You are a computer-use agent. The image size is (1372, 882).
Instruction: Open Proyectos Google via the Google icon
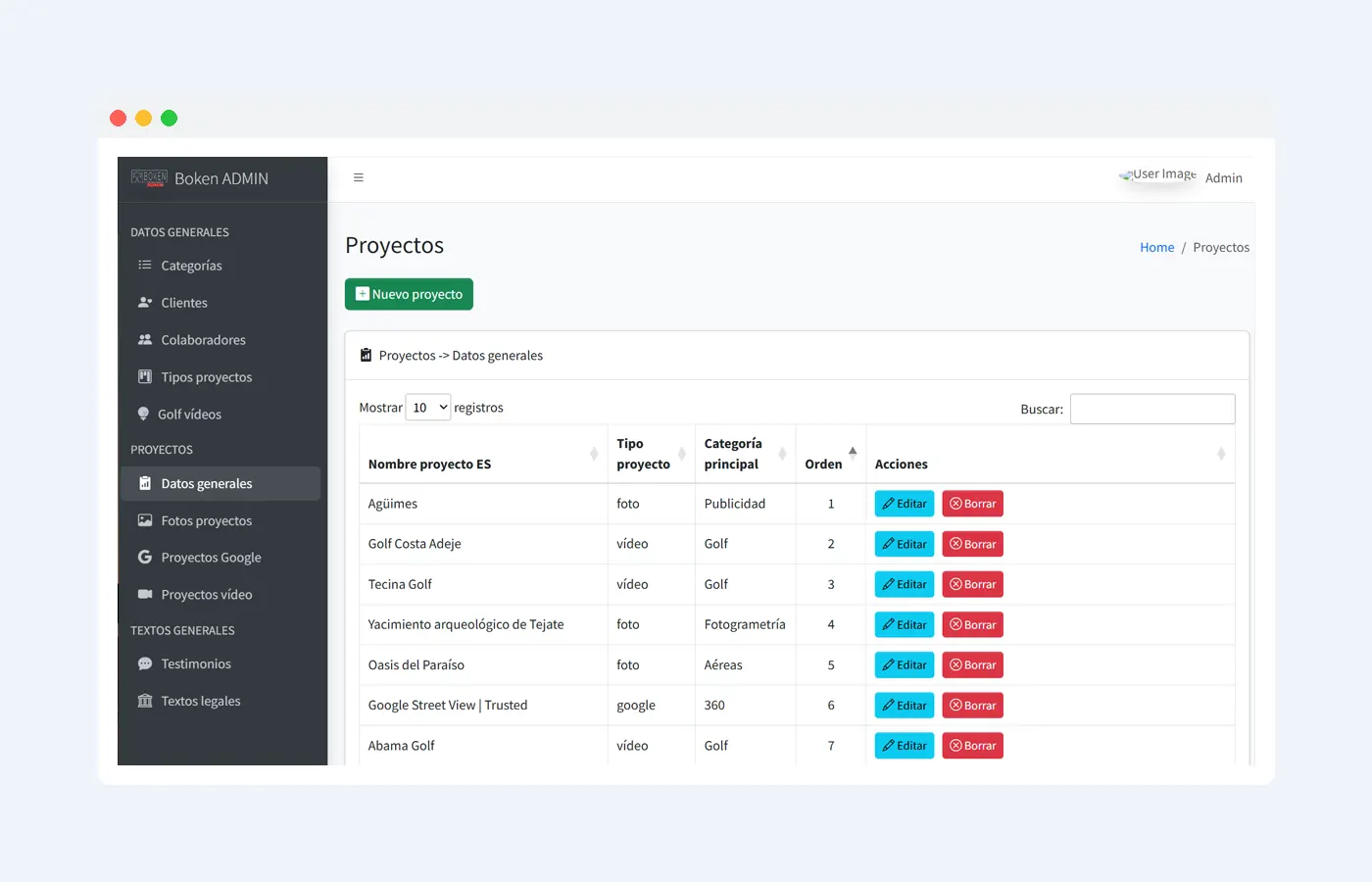(x=145, y=558)
